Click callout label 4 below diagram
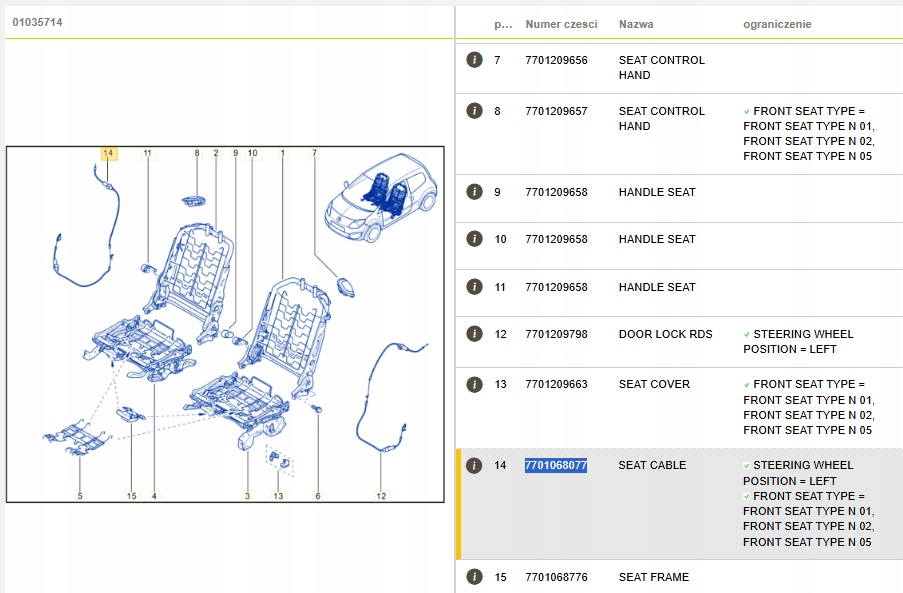This screenshot has height=593, width=903. coord(154,496)
